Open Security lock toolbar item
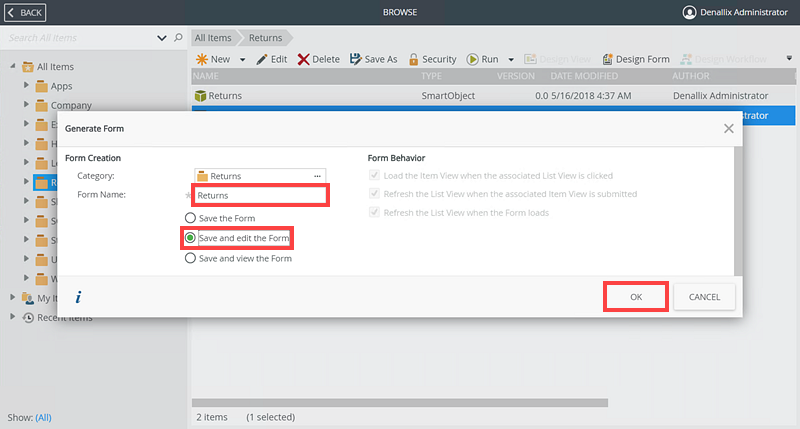Image resolution: width=800 pixels, height=429 pixels. [433, 59]
